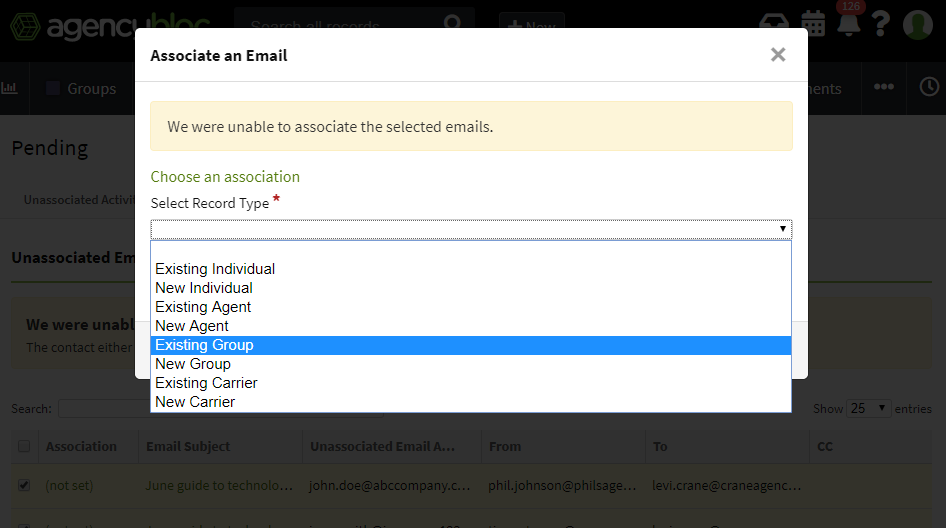Click phil.johnson sender cell
Image resolution: width=946 pixels, height=528 pixels.
(x=562, y=486)
